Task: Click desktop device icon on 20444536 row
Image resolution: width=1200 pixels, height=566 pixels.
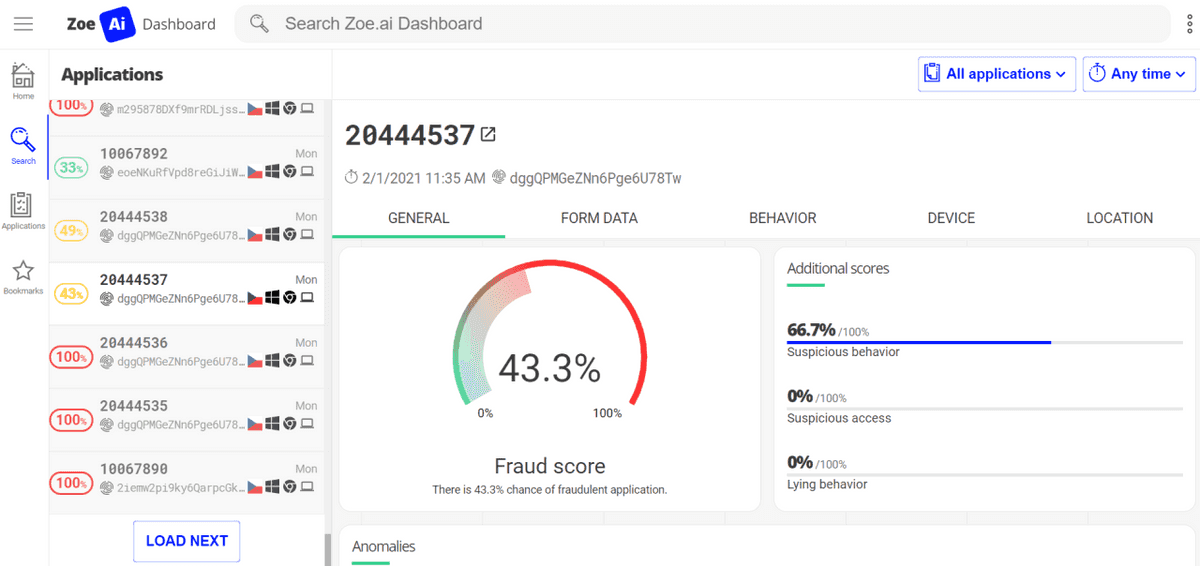Action: point(307,361)
